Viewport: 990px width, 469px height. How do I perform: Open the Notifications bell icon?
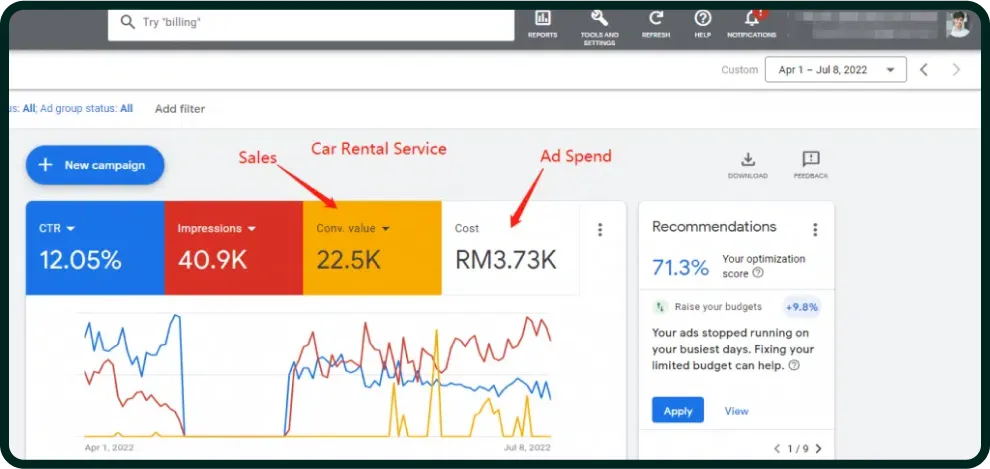tap(752, 18)
